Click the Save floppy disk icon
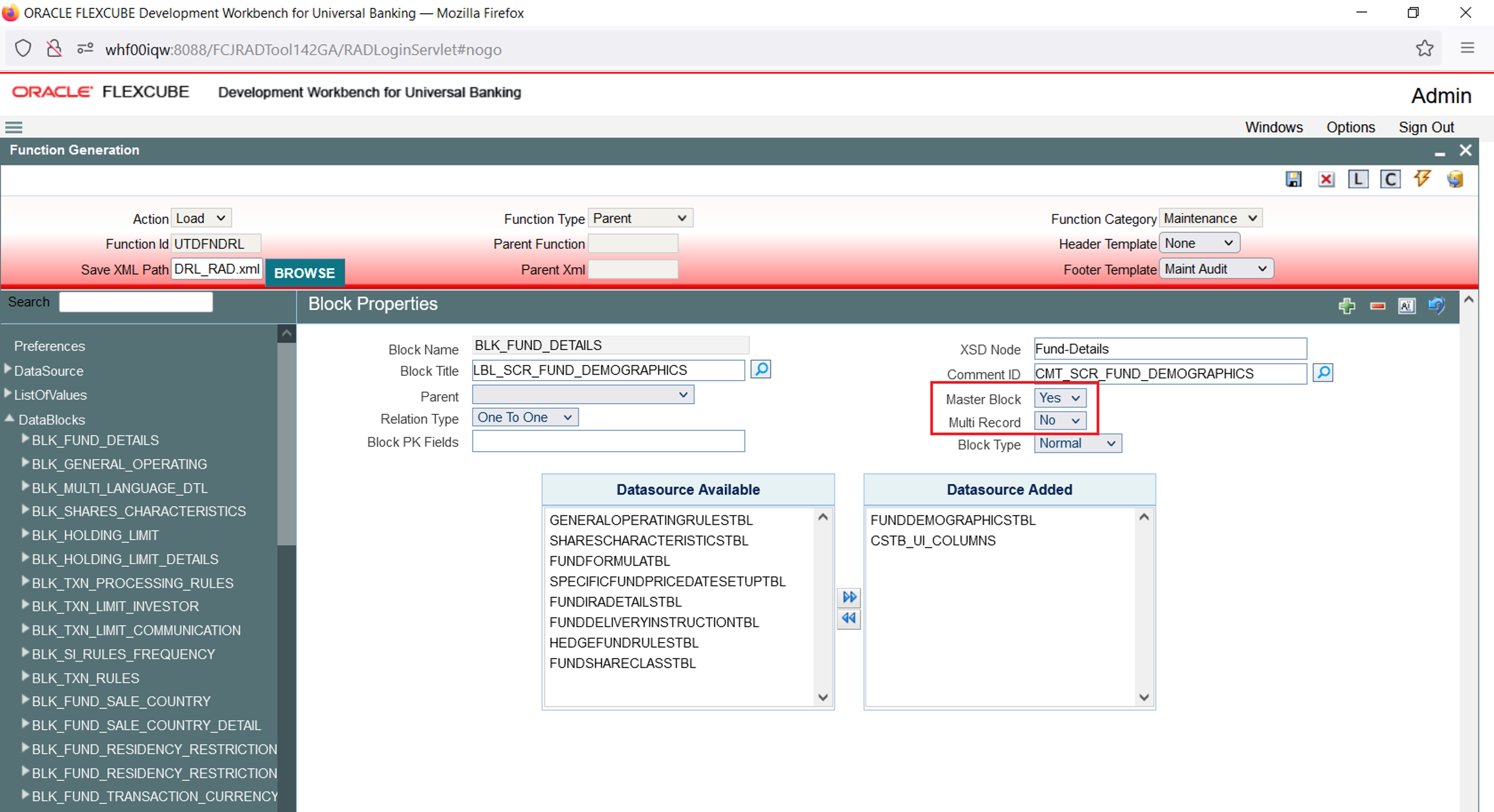This screenshot has width=1494, height=812. pos(1293,179)
